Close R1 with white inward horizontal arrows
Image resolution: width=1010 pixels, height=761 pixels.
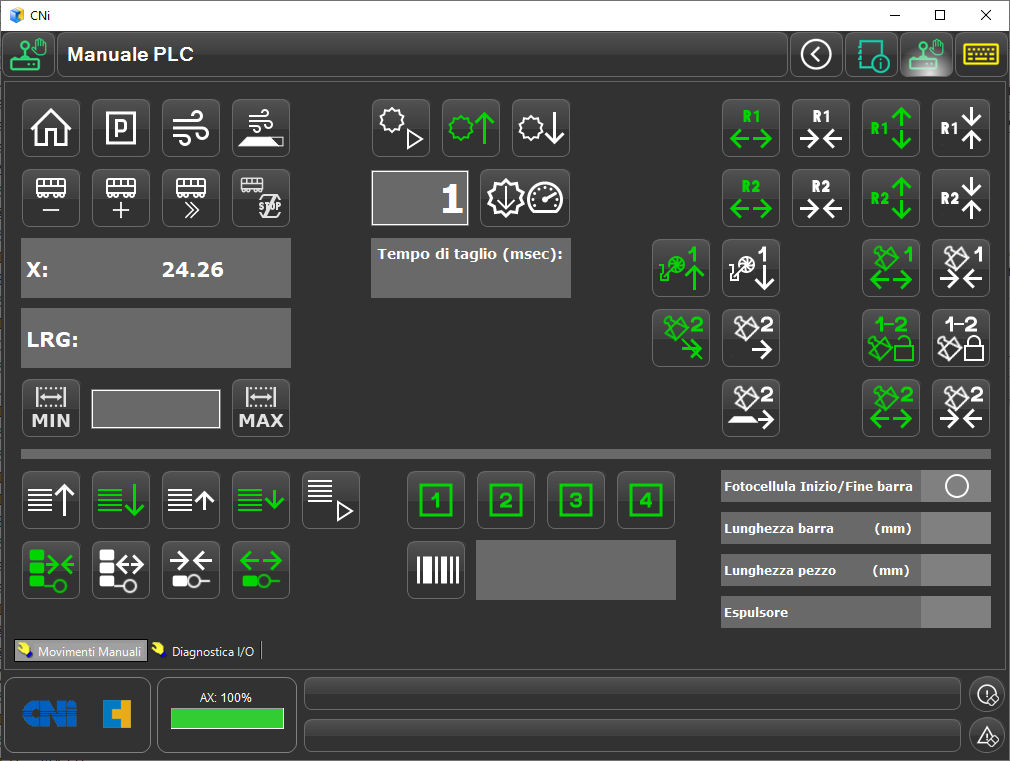coord(821,128)
